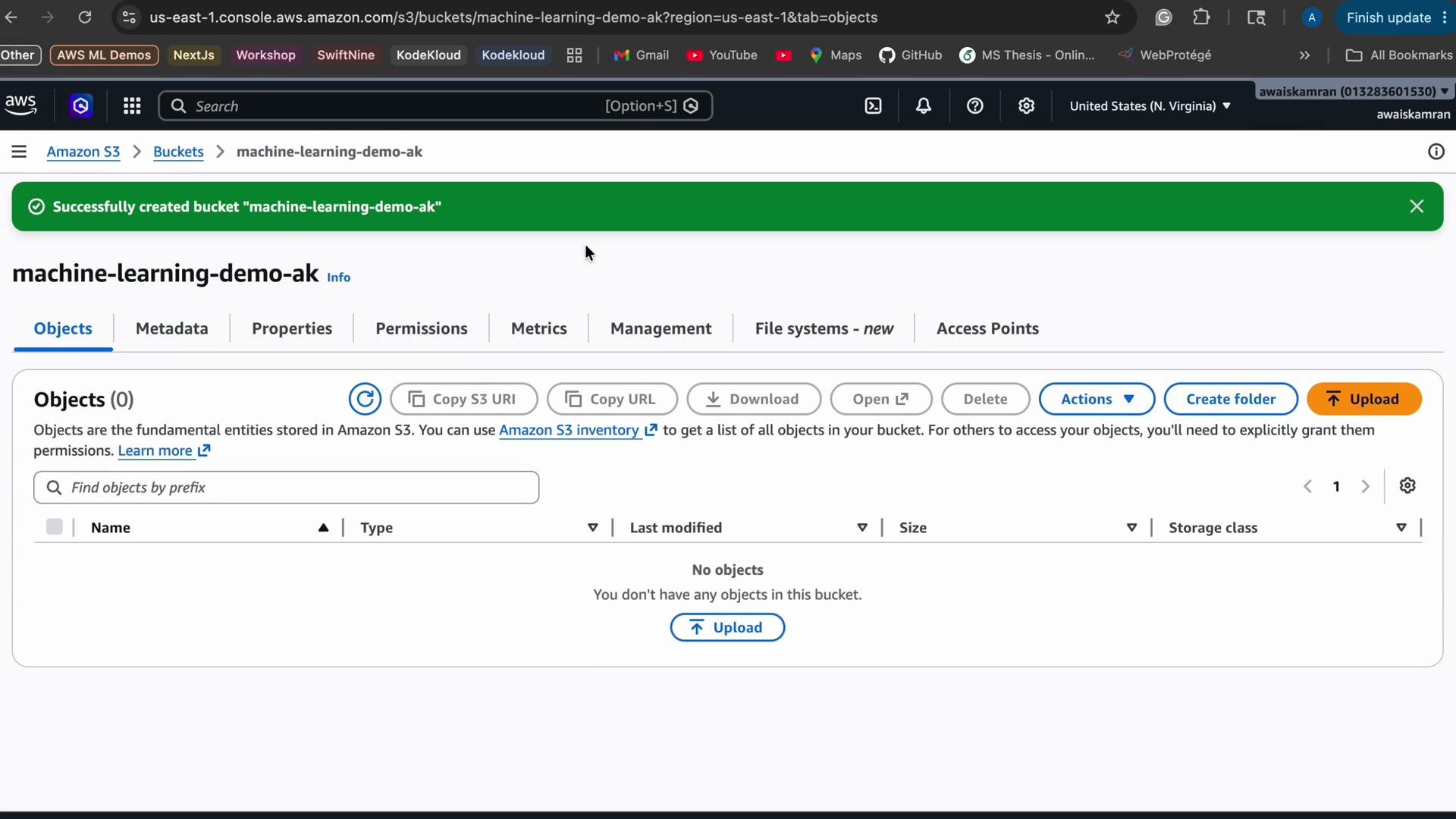The height and width of the screenshot is (819, 1456).
Task: Open the awaiskamran account dropdown
Action: click(1354, 91)
